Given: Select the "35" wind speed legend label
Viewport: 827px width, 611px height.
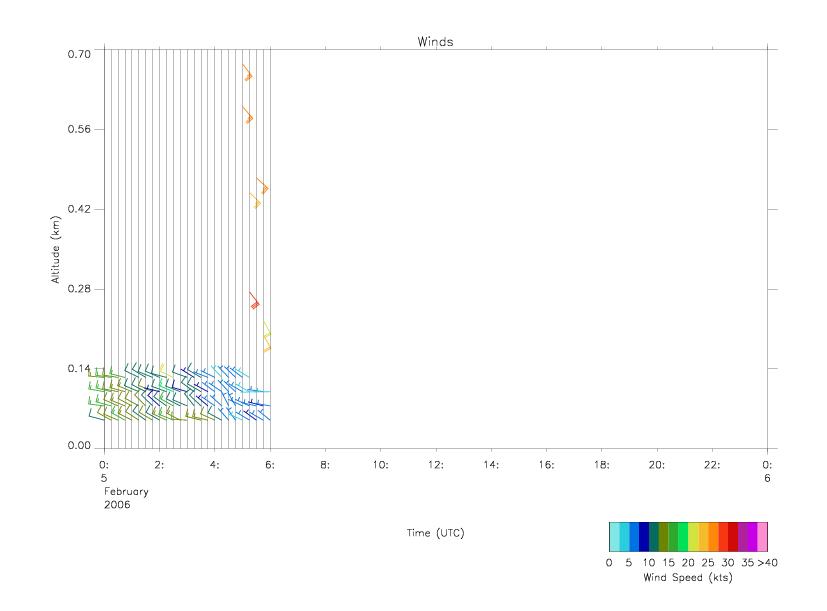Looking at the screenshot, I should [747, 562].
